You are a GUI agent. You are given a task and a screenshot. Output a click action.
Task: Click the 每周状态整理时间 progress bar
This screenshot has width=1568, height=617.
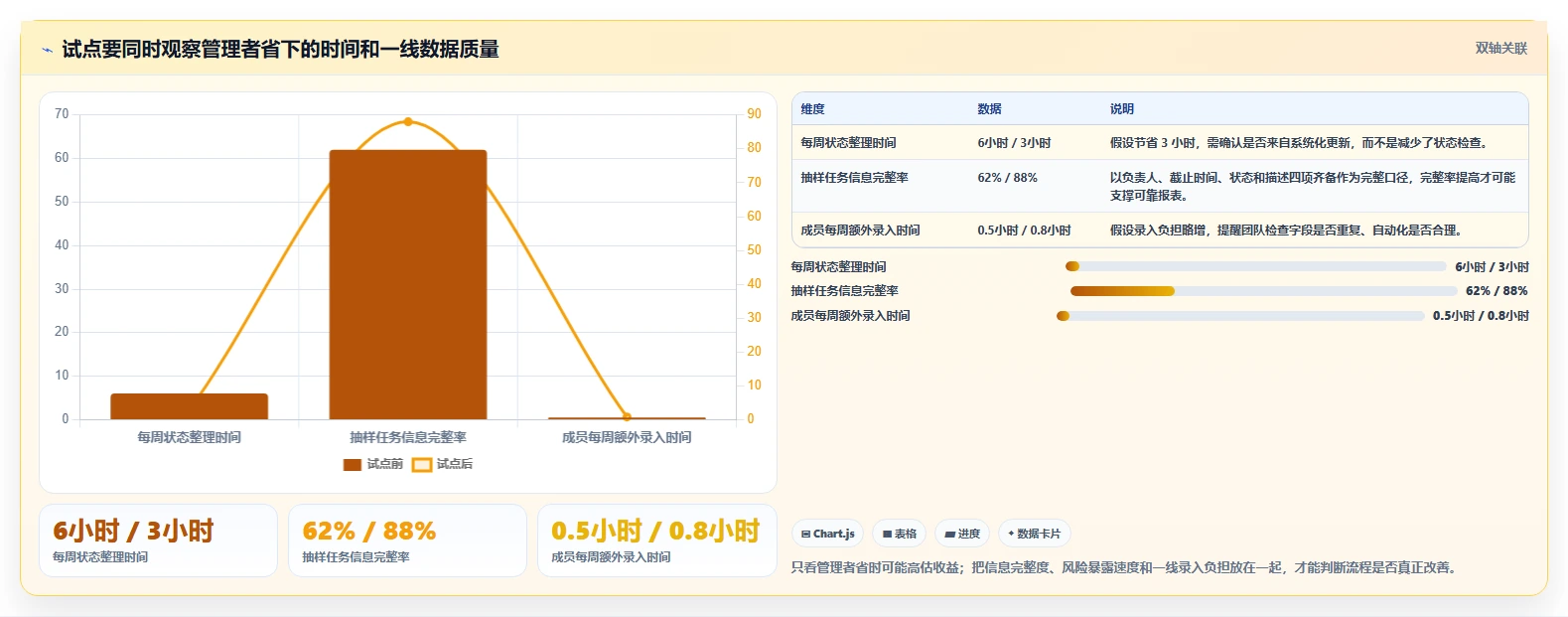coord(1255,266)
